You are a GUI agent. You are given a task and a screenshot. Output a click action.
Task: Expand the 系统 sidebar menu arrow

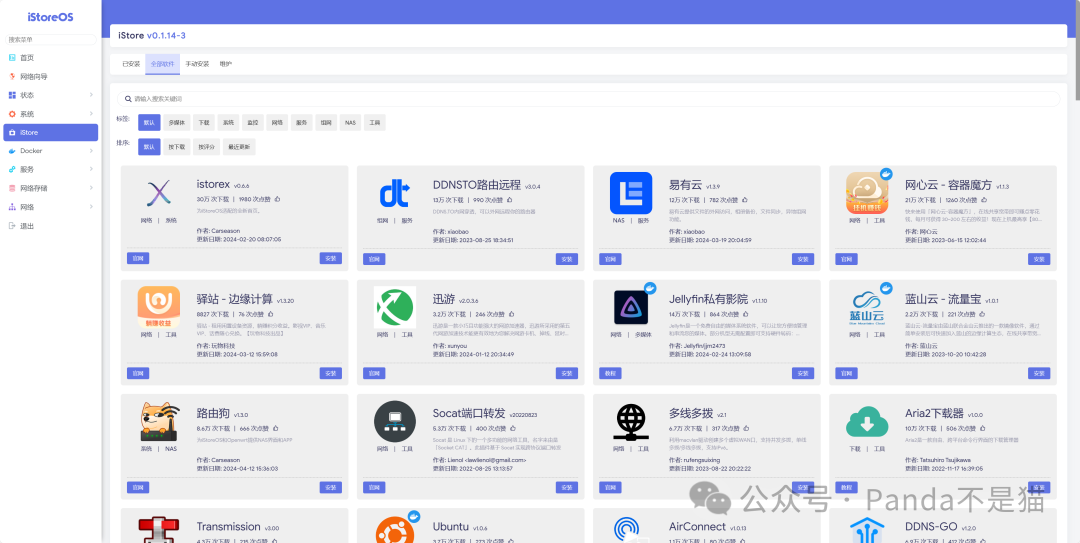(x=91, y=114)
